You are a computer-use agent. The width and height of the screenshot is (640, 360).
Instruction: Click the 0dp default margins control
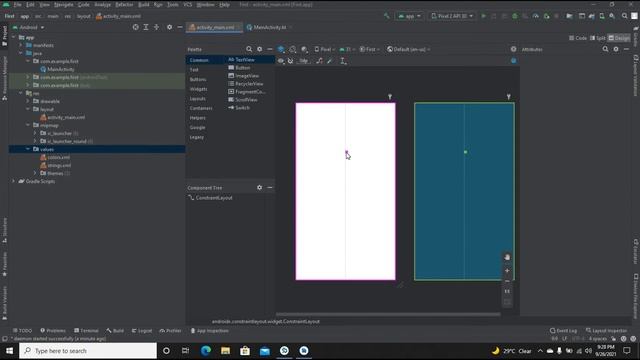tap(304, 61)
